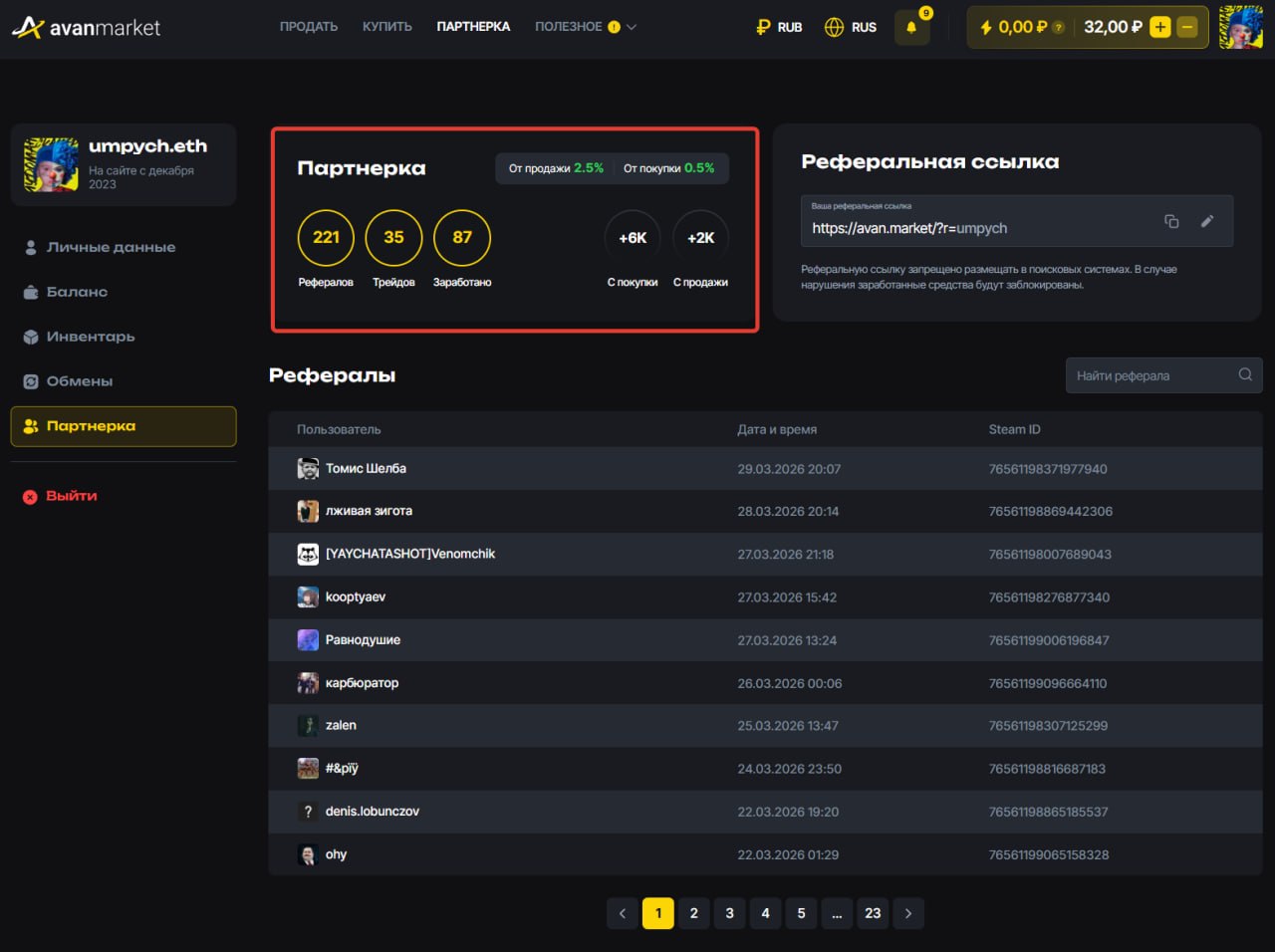Viewport: 1275px width, 952px height.
Task: Click the notification bell icon
Action: coord(911,28)
